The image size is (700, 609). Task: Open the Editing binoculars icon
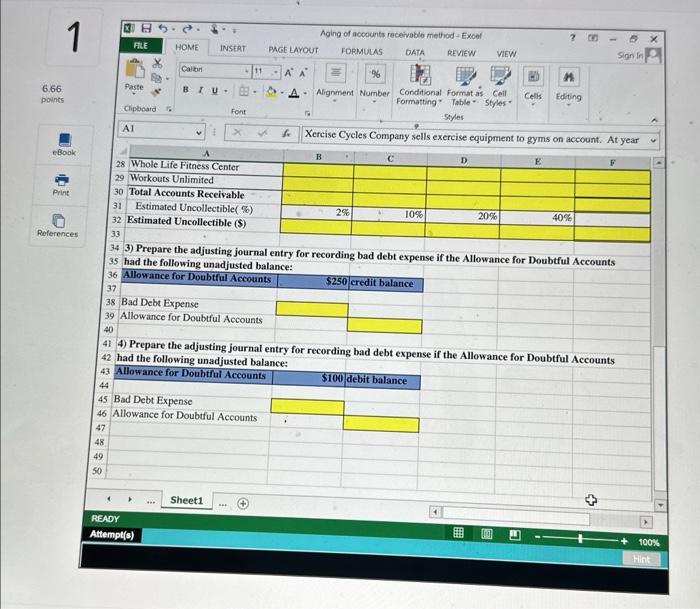click(x=569, y=77)
